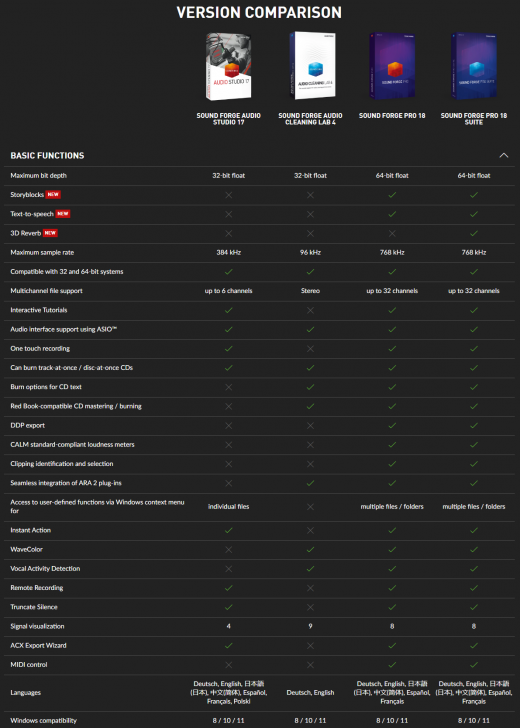This screenshot has width=520, height=728.
Task: Click the 3D Reverb checkmark under Pro 18 Suite
Action: 474,233
